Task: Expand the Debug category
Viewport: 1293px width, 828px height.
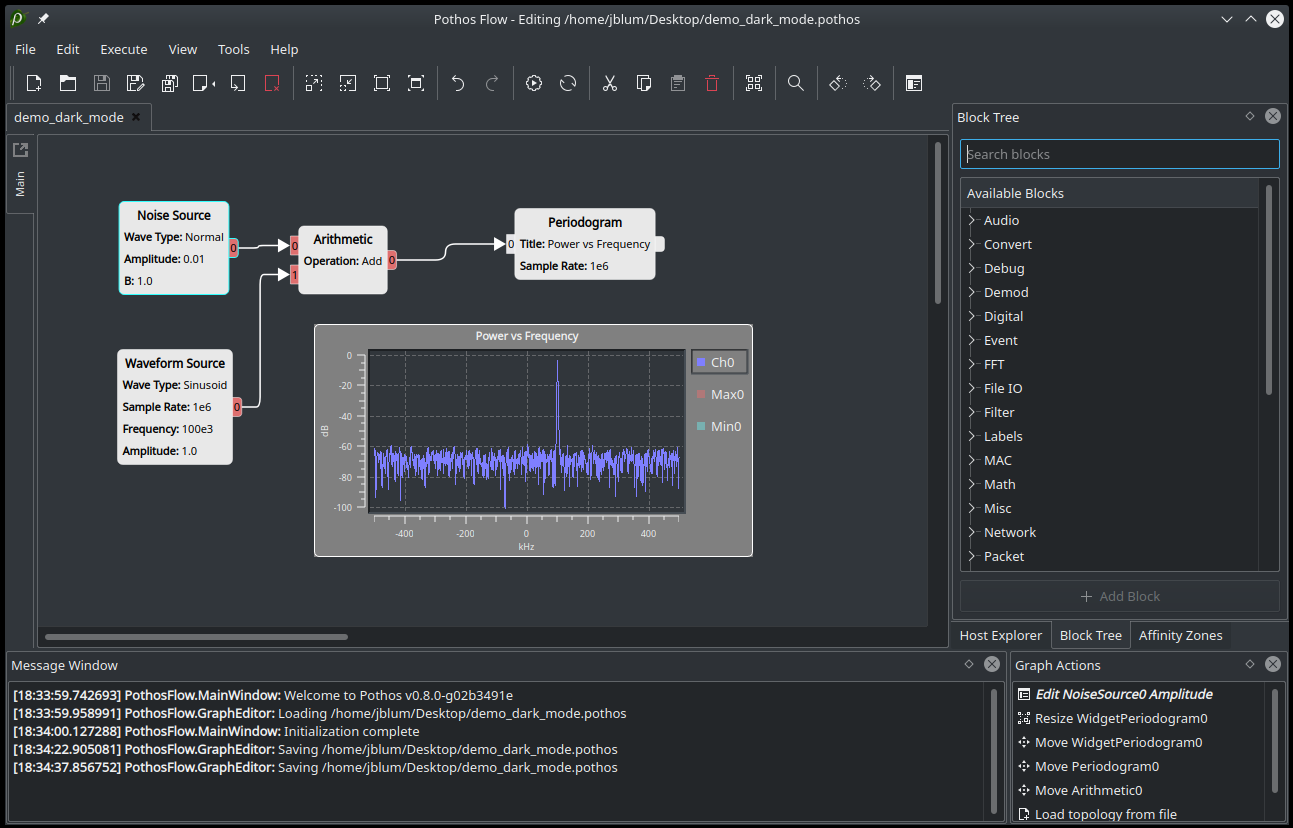Action: (972, 268)
